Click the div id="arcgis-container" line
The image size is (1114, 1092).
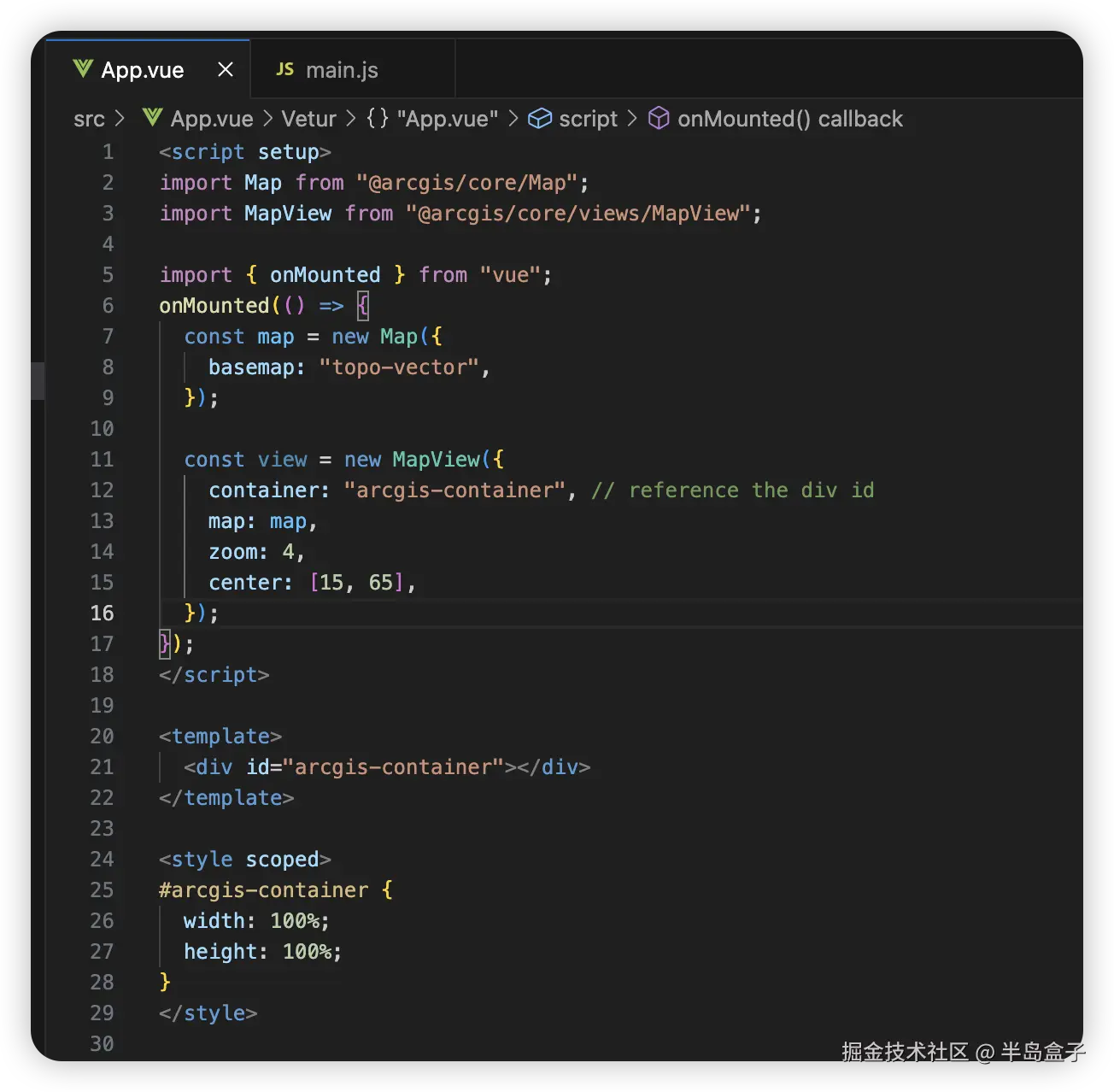click(x=387, y=767)
